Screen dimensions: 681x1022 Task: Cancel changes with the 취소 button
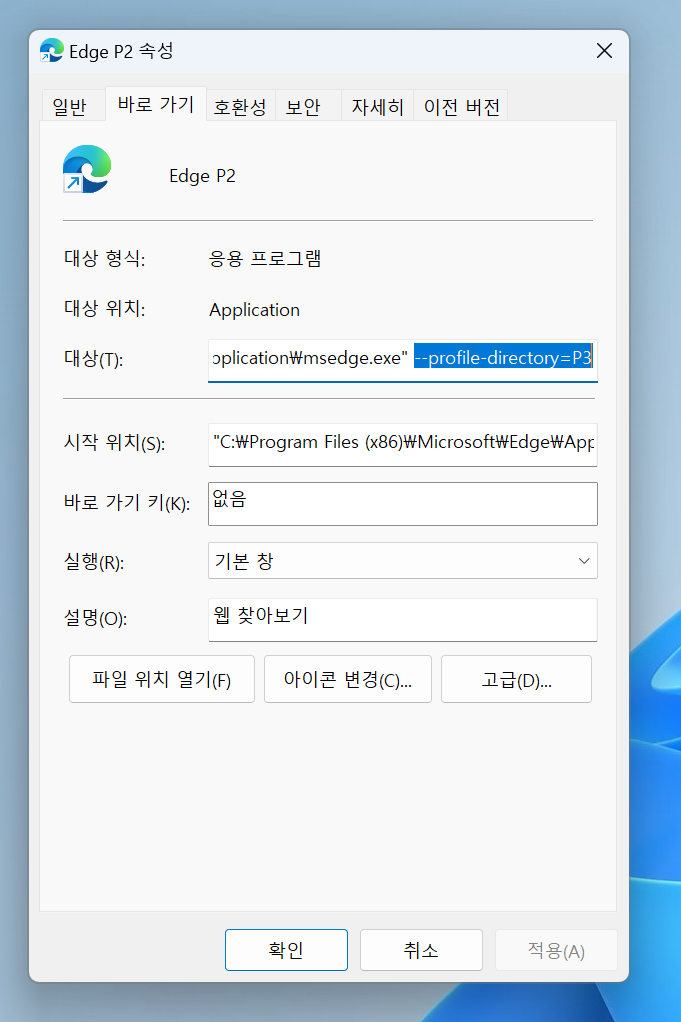[421, 950]
